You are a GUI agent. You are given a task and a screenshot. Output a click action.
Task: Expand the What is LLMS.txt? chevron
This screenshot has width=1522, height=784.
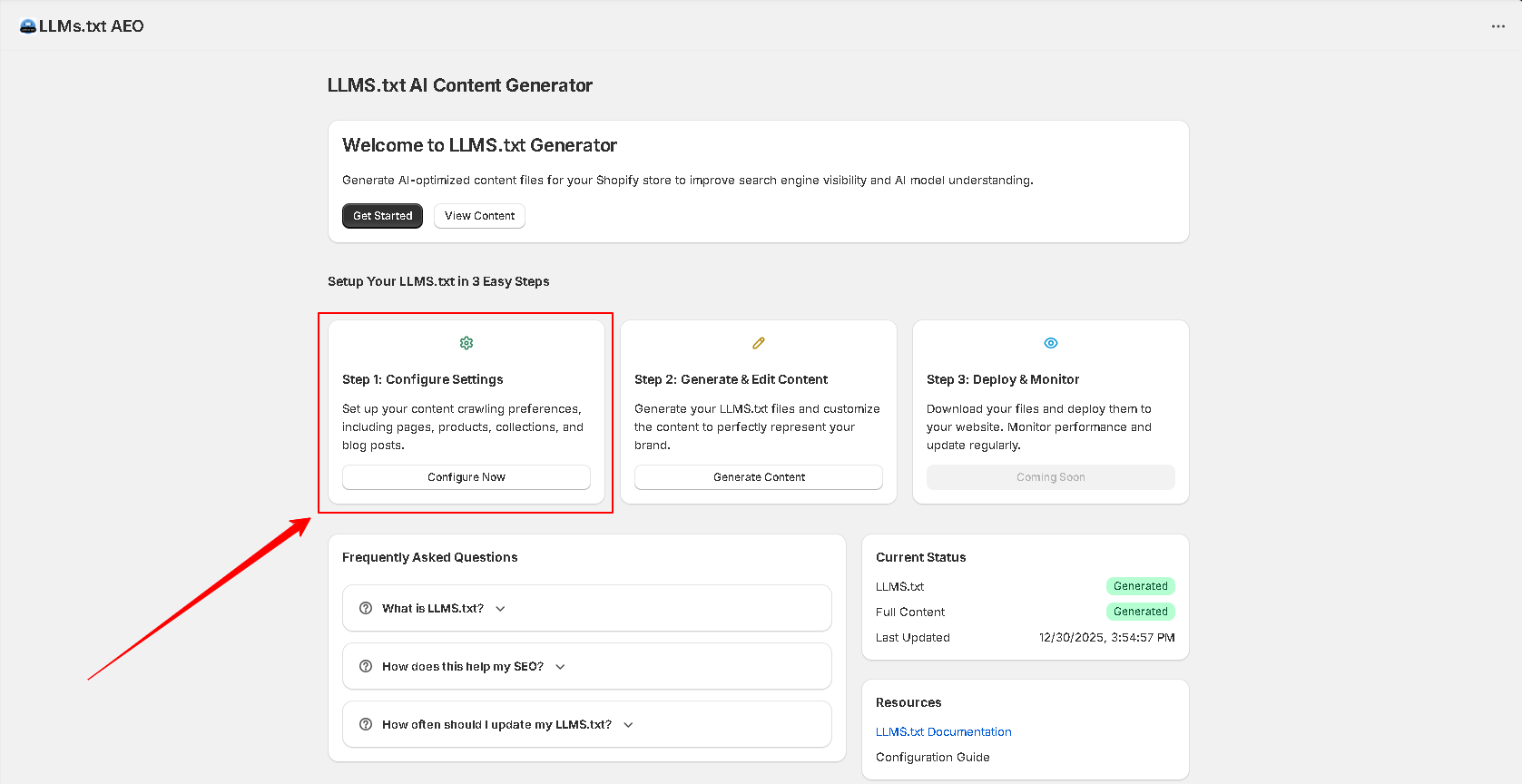click(x=500, y=609)
